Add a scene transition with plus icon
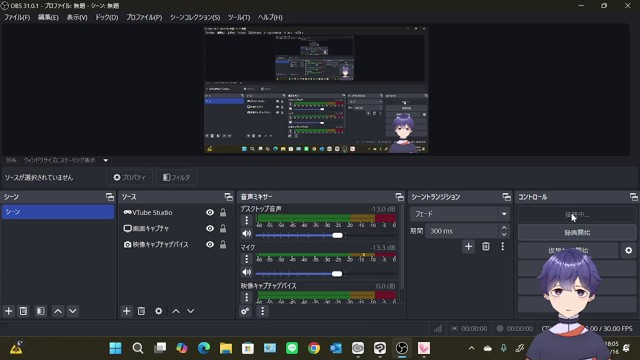Viewport: 640px width, 360px height. (468, 247)
